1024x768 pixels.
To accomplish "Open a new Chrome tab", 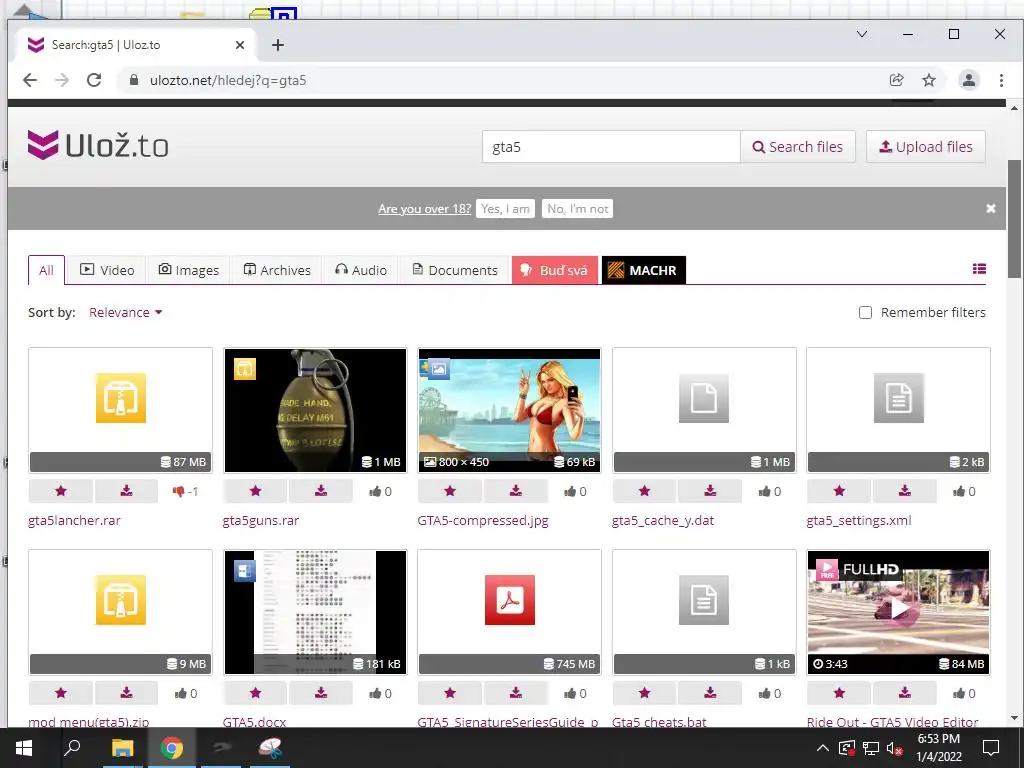I will [x=278, y=45].
